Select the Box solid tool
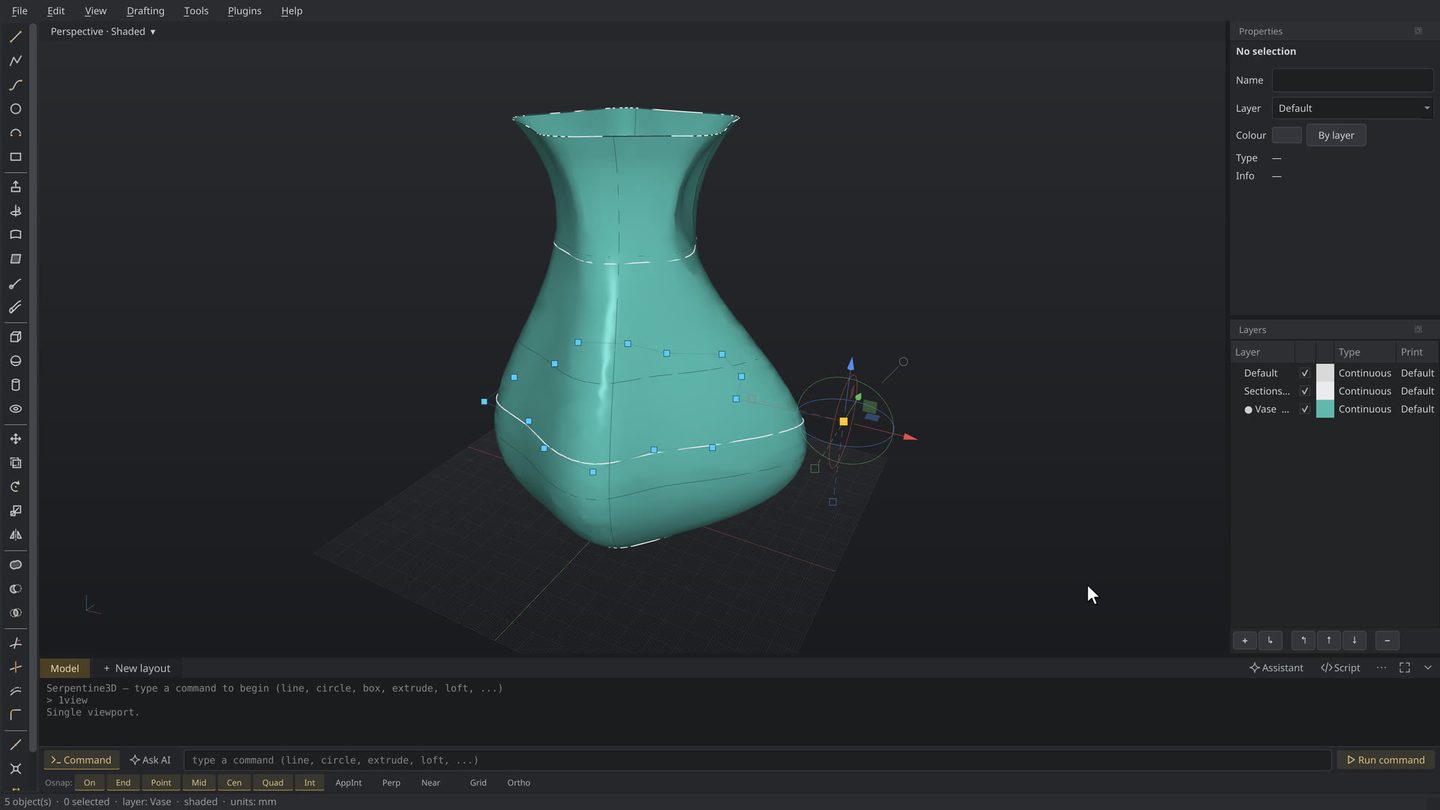 (x=15, y=337)
